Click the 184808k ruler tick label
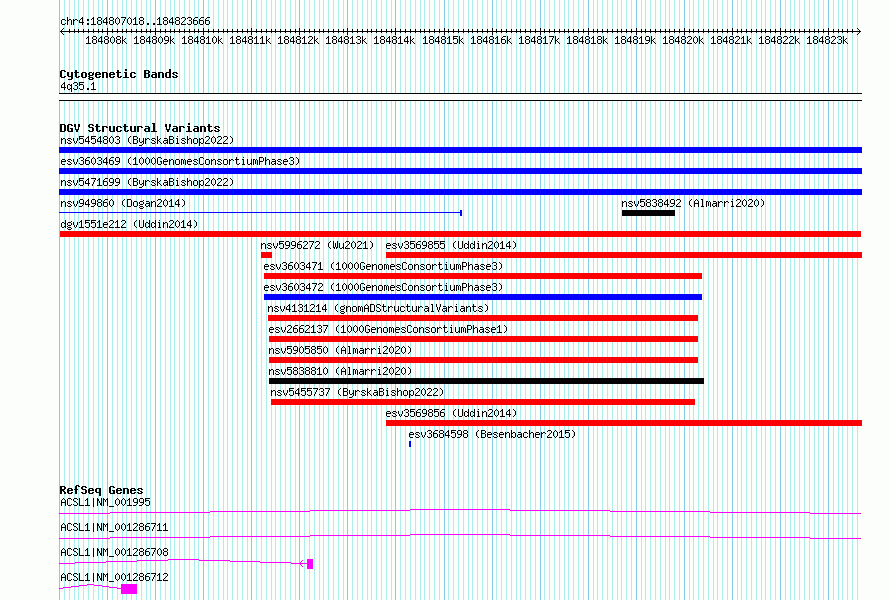This screenshot has width=890, height=600. point(106,40)
